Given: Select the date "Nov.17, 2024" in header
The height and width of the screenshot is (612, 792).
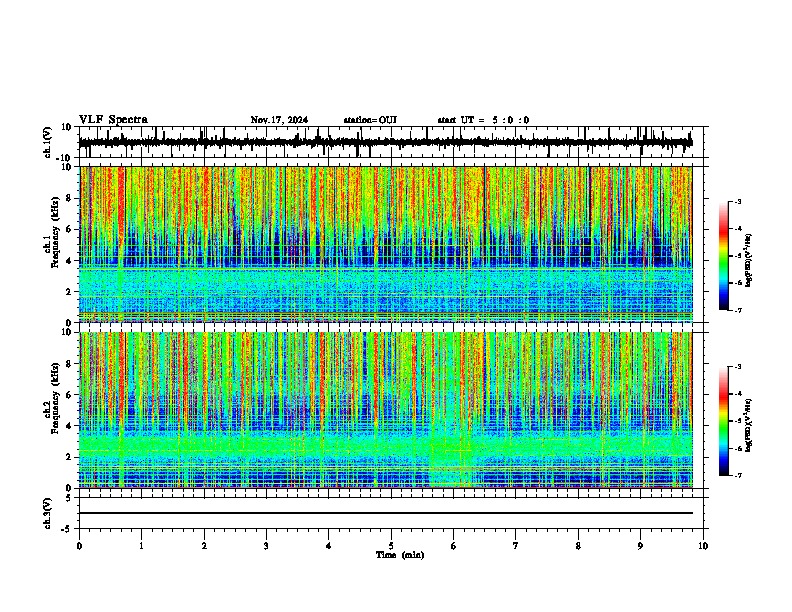Looking at the screenshot, I should [279, 120].
